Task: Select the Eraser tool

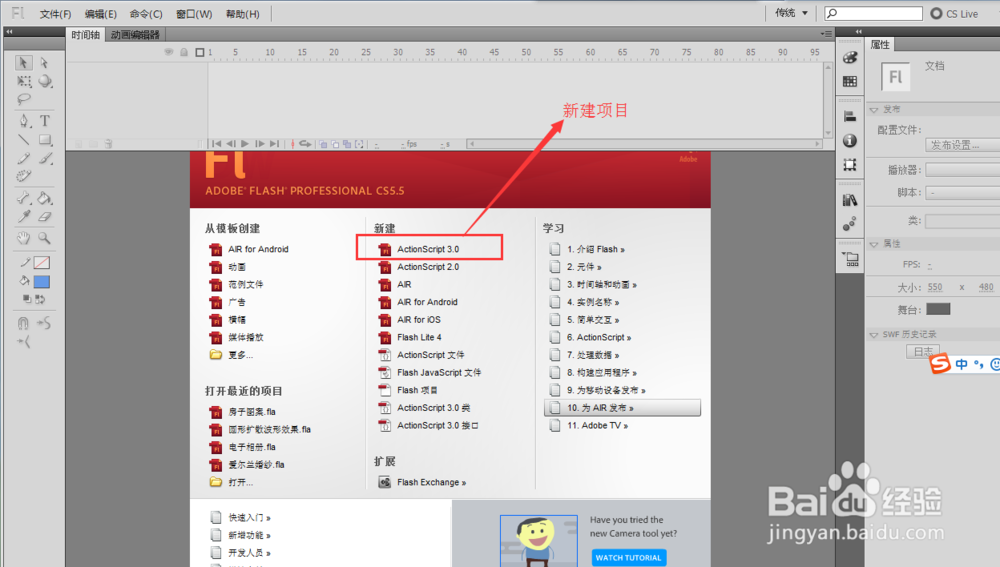Action: [x=45, y=217]
